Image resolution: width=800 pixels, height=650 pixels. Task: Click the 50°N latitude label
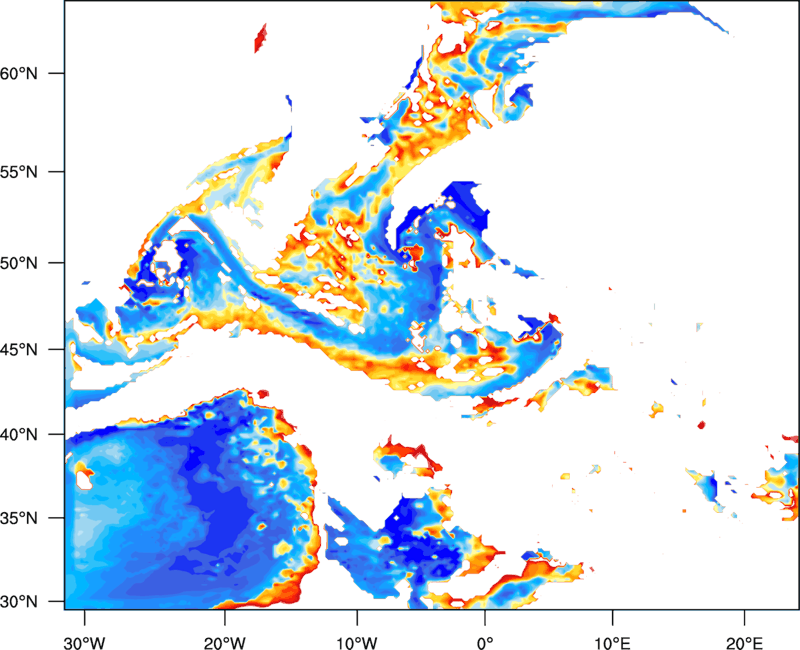click(19, 263)
